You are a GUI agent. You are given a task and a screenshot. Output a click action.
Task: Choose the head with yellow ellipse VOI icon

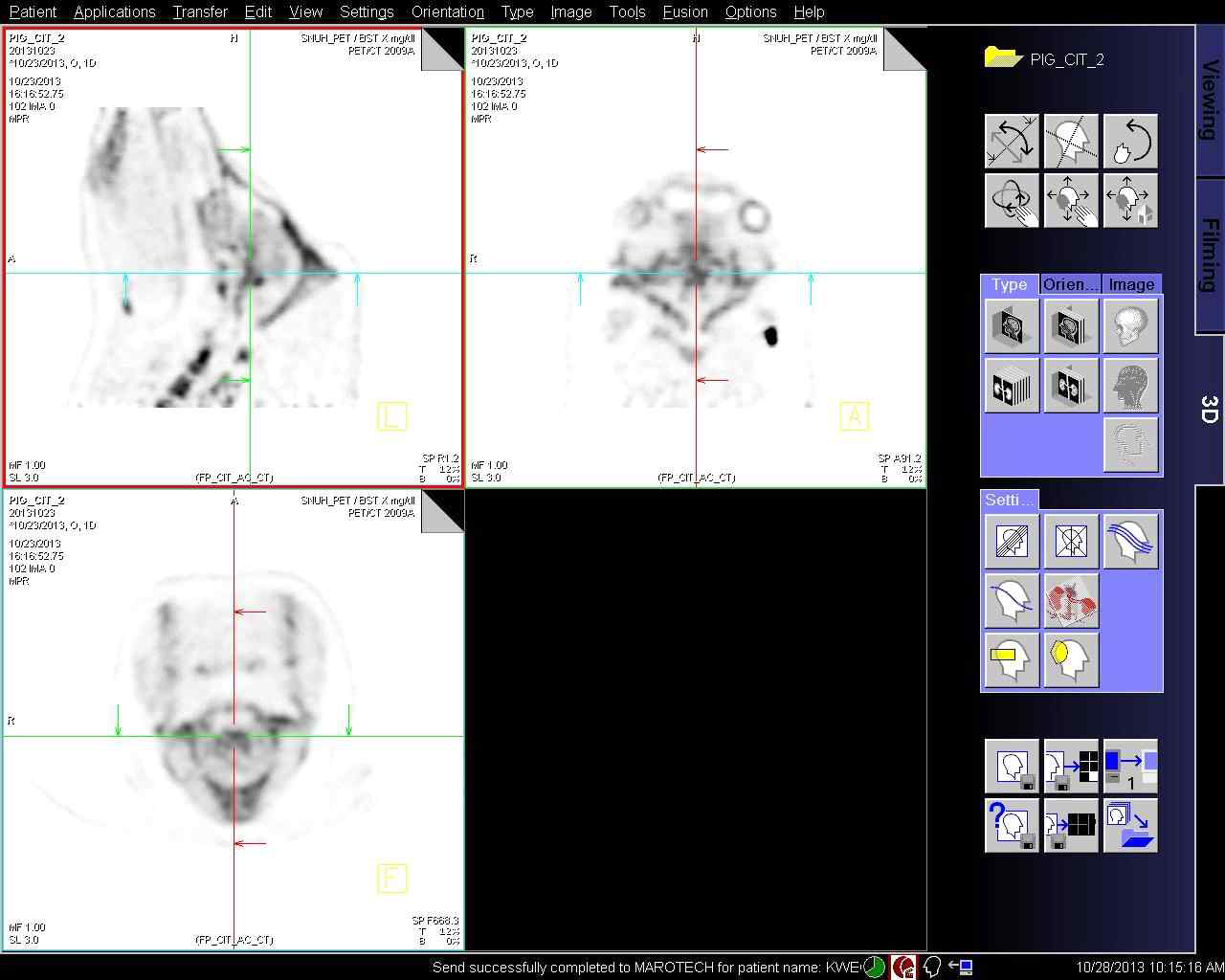pos(1071,660)
